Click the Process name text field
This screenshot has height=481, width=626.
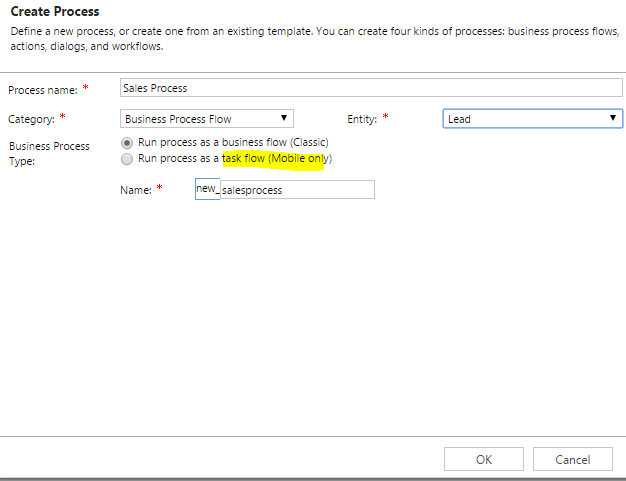370,88
